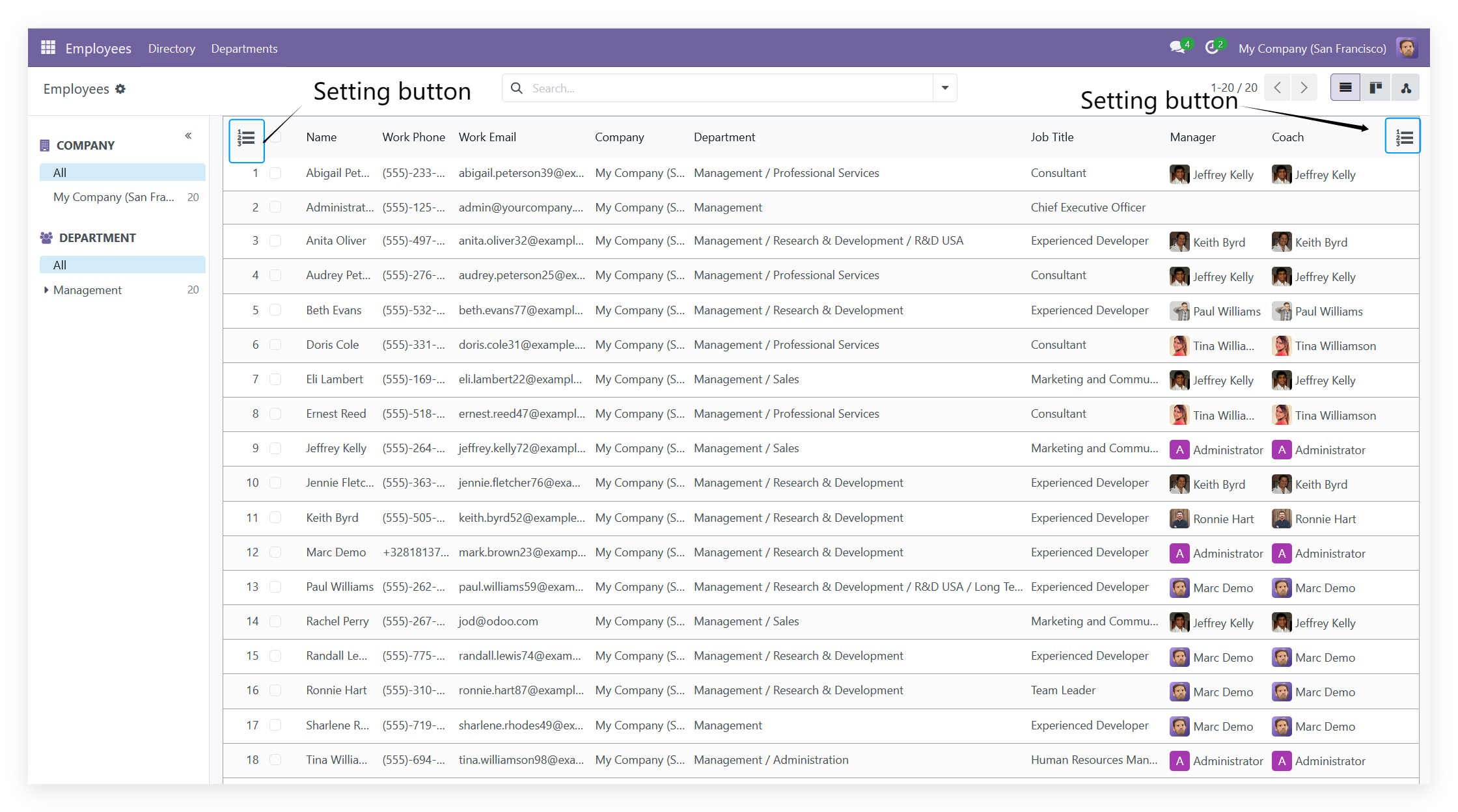Viewport: 1458px width, 812px height.
Task: Sort by Coach column header
Action: pyautogui.click(x=1287, y=137)
